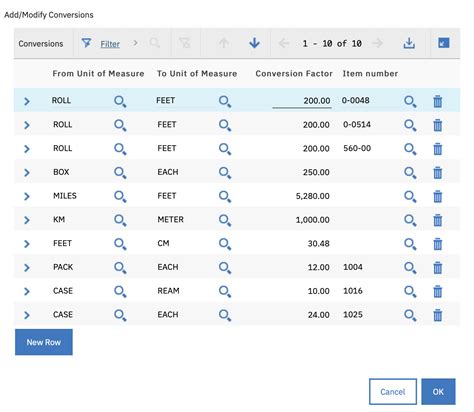
Task: Delete the BOX to EACH row
Action: 438,173
